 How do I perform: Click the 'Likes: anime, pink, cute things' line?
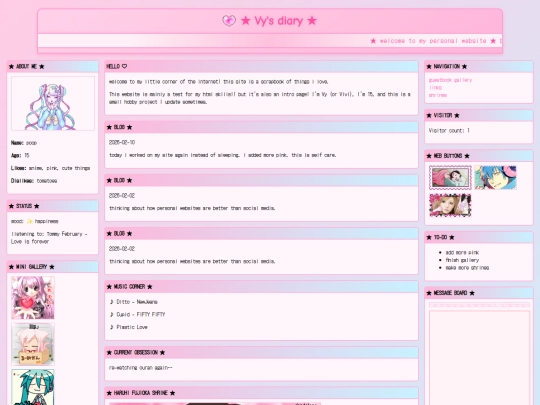coord(50,168)
